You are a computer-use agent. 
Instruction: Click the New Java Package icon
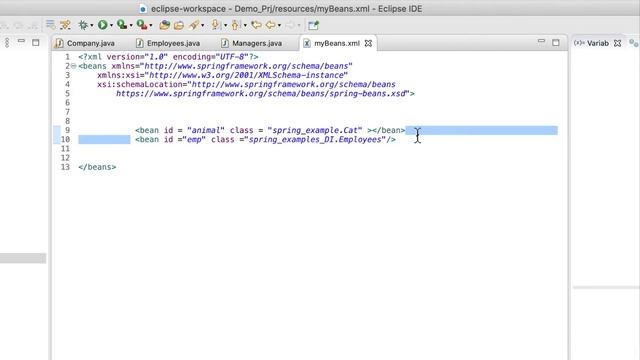click(x=164, y=25)
